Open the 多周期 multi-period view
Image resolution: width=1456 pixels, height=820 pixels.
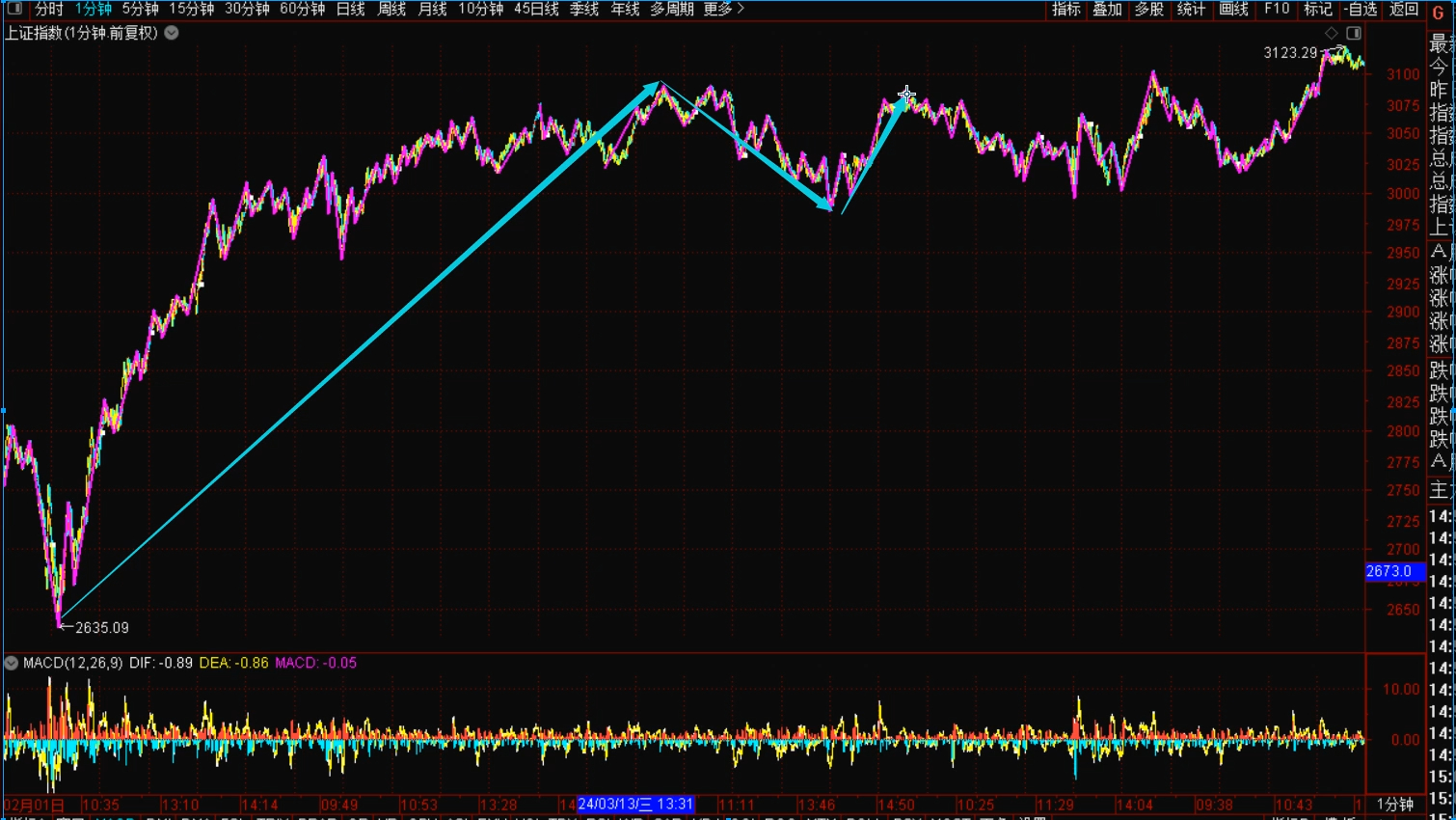tap(672, 9)
